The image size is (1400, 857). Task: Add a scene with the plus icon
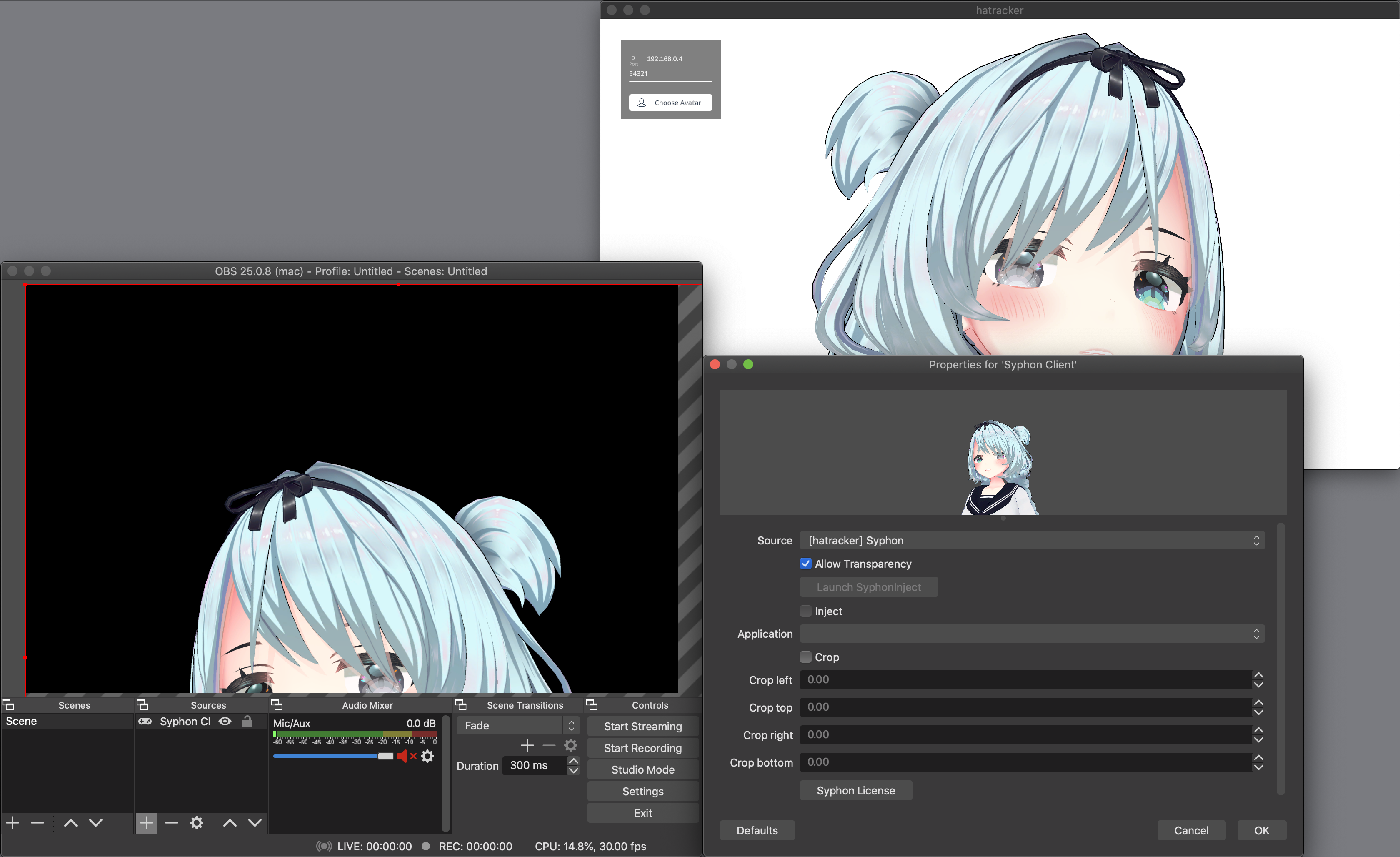tap(12, 822)
